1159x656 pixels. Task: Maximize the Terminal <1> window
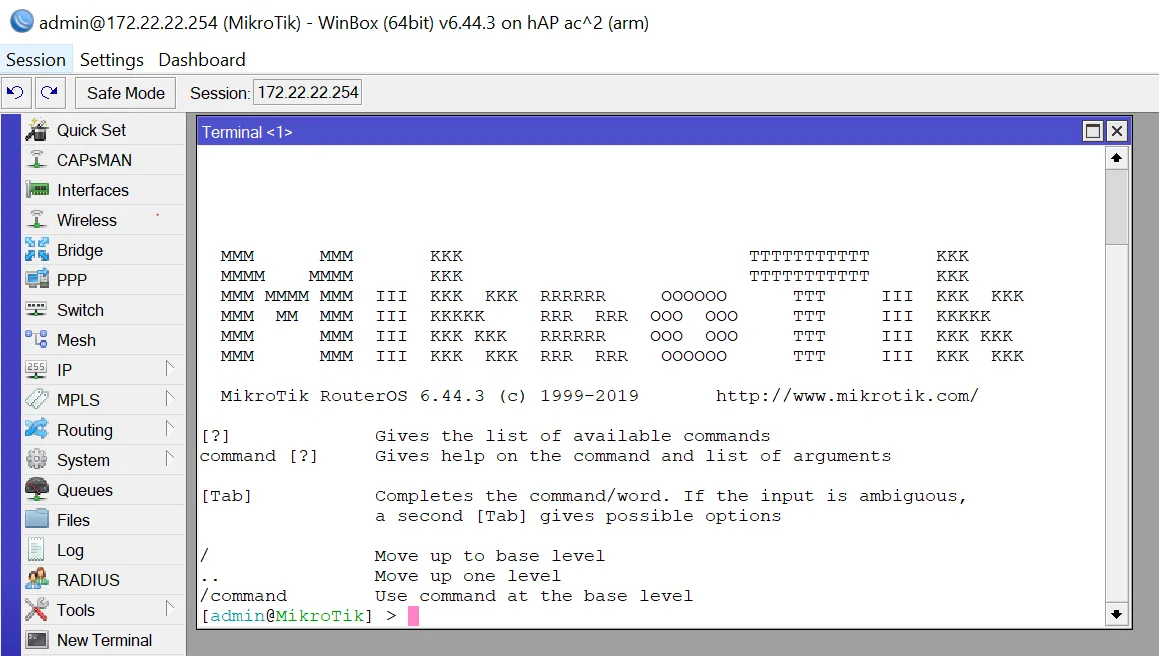1092,132
